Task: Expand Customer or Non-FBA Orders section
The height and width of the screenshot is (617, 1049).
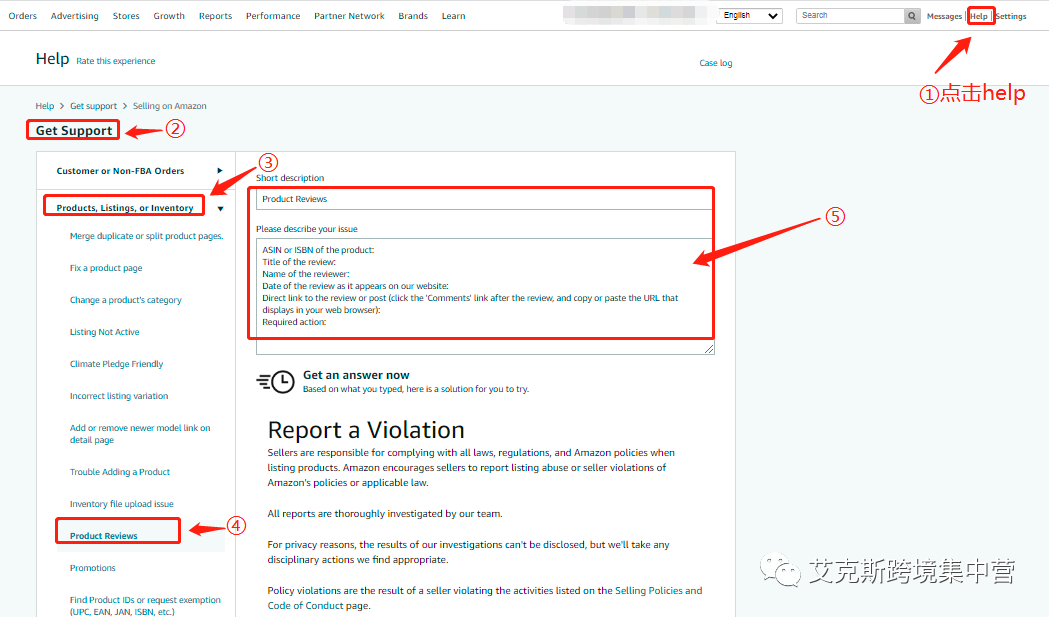Action: [x=219, y=171]
